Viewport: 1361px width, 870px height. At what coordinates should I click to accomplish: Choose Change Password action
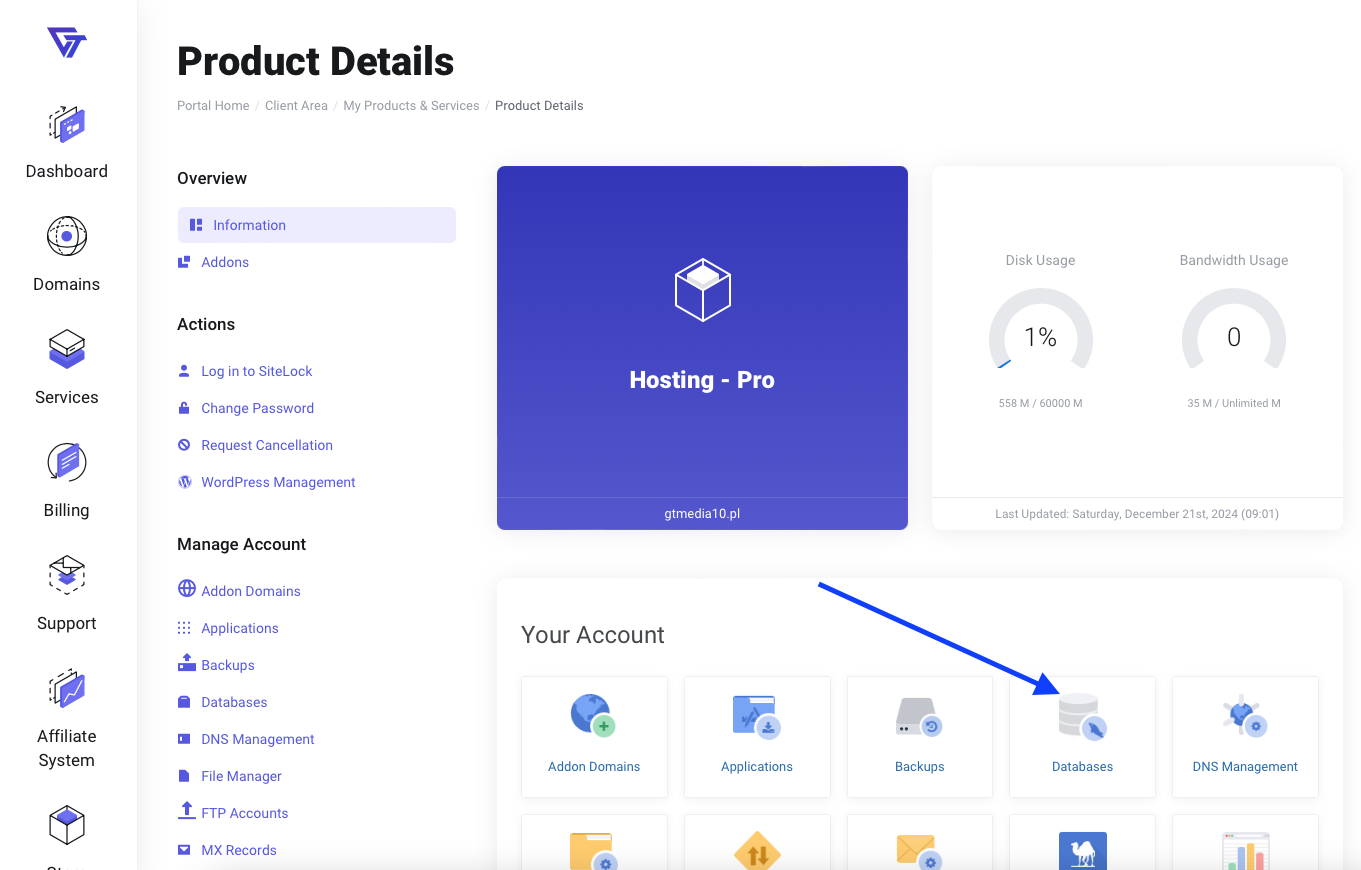258,408
